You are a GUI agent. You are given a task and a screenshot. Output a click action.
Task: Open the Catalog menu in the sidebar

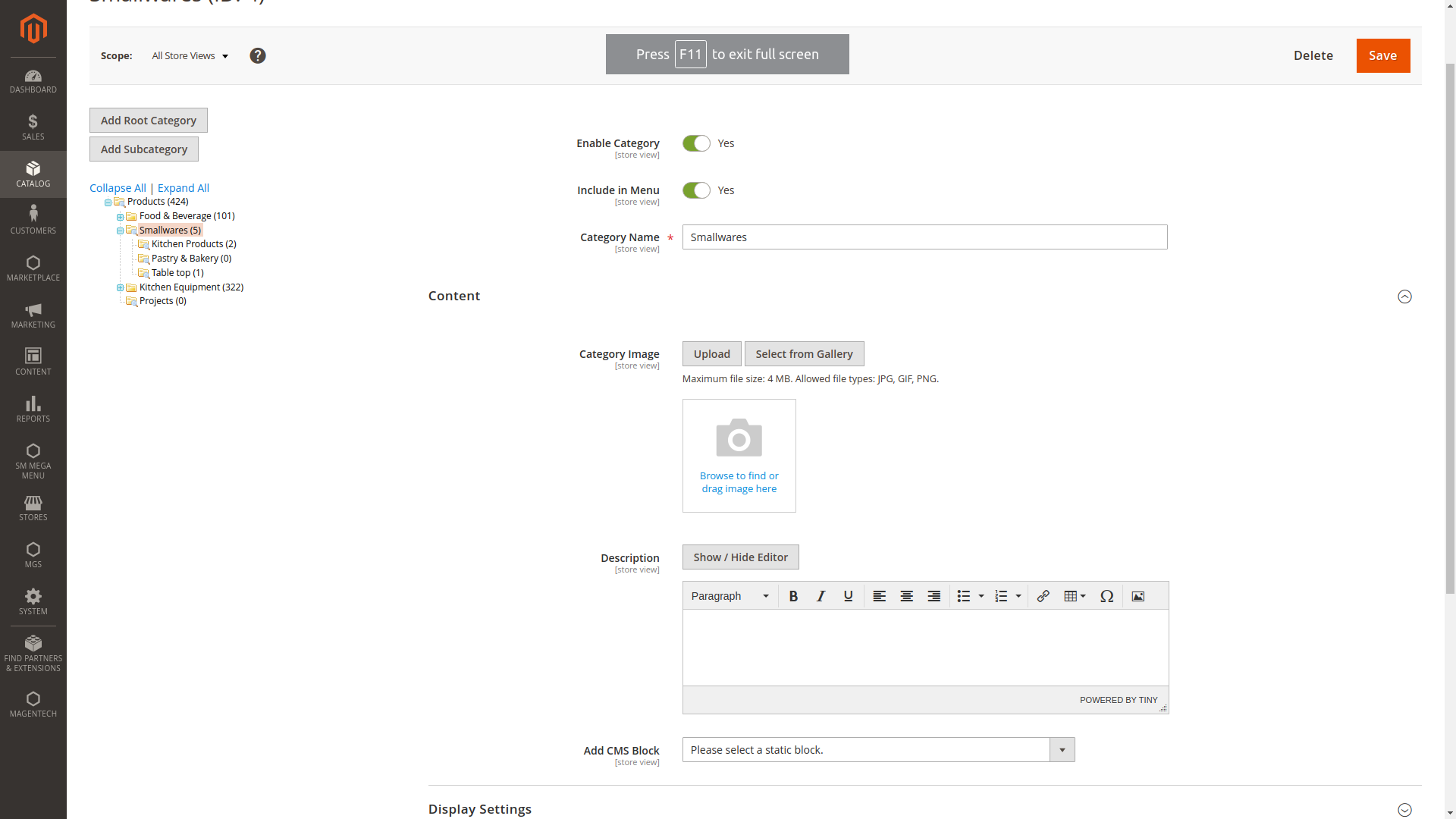[x=33, y=174]
